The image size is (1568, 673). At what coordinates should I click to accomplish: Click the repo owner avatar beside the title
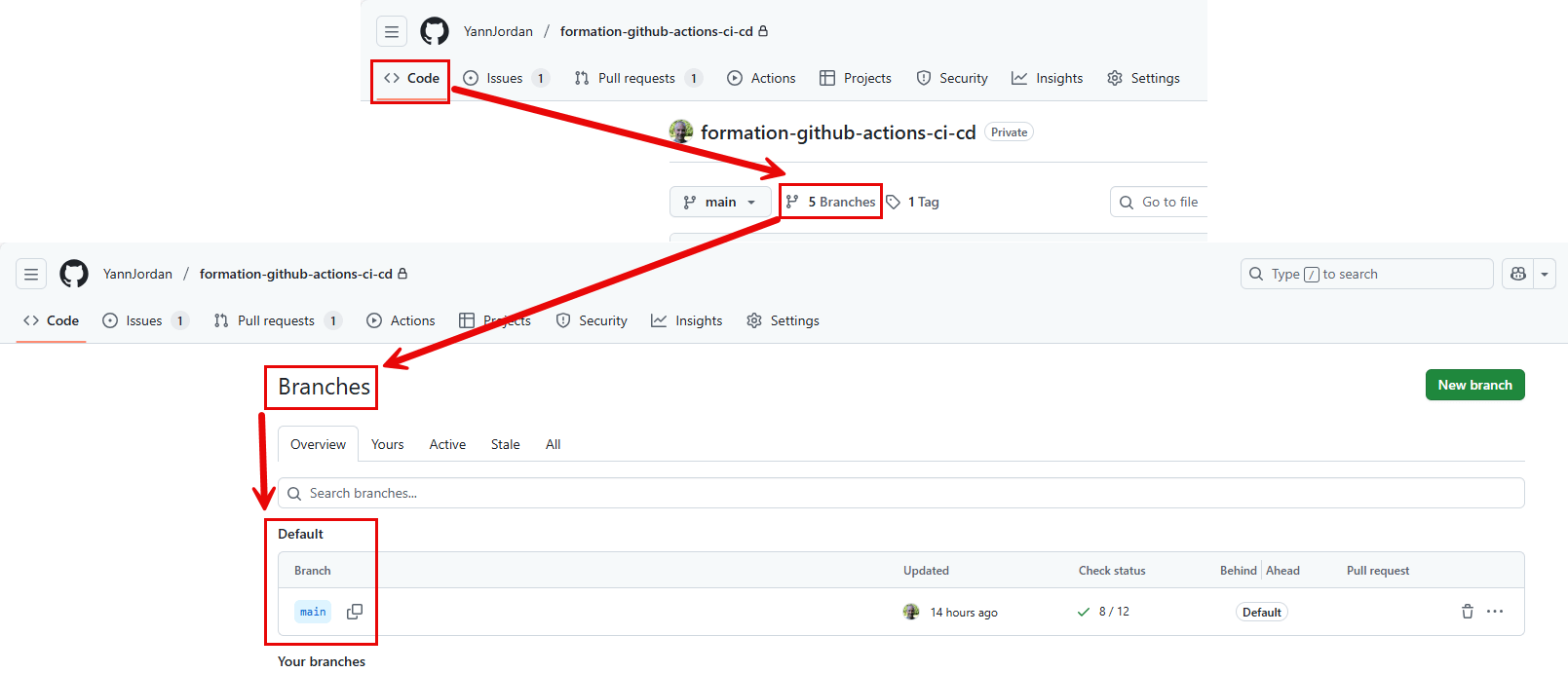click(x=681, y=131)
